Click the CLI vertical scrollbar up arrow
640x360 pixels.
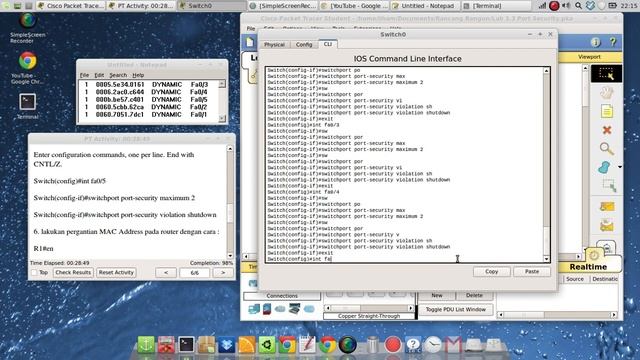[x=546, y=71]
